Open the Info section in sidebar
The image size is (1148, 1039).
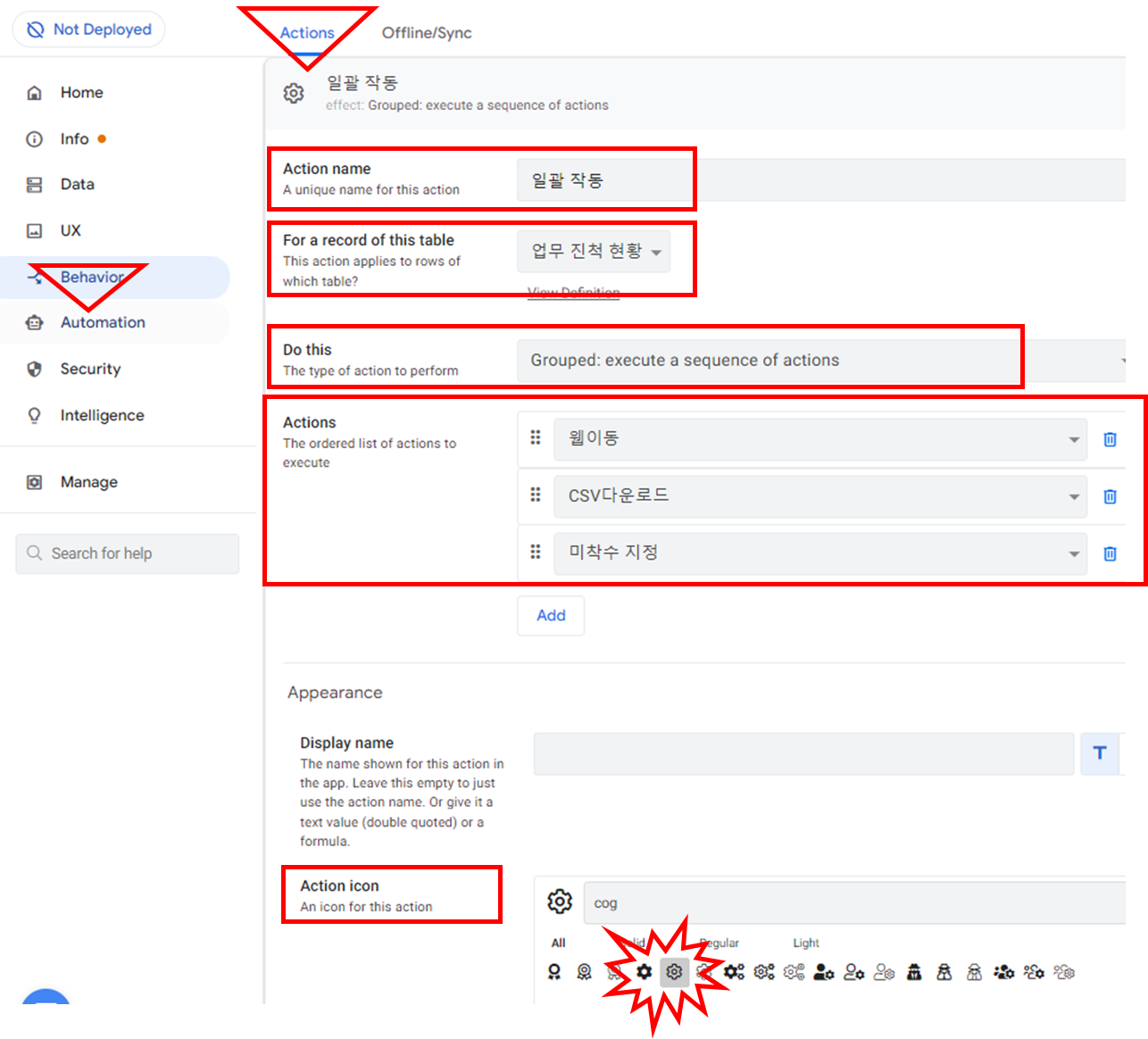tap(74, 139)
